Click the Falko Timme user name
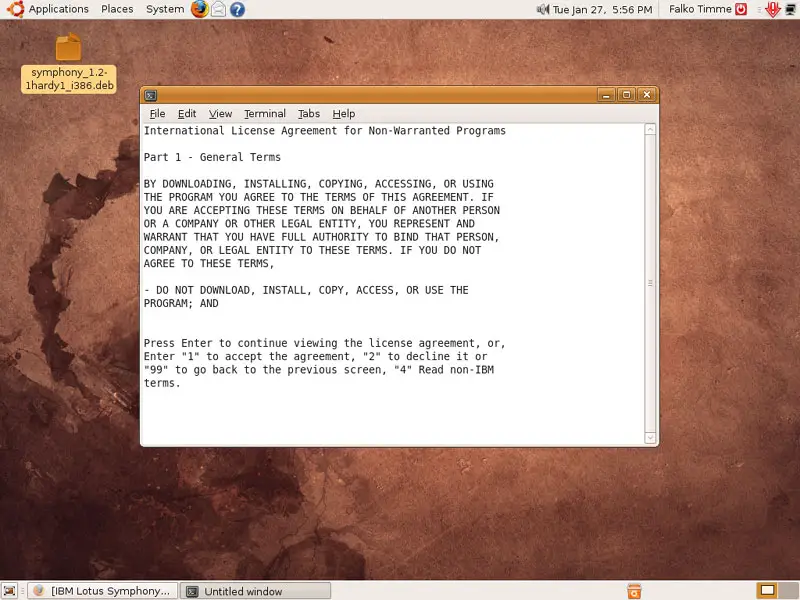Screen dimensions: 800x600 point(700,9)
